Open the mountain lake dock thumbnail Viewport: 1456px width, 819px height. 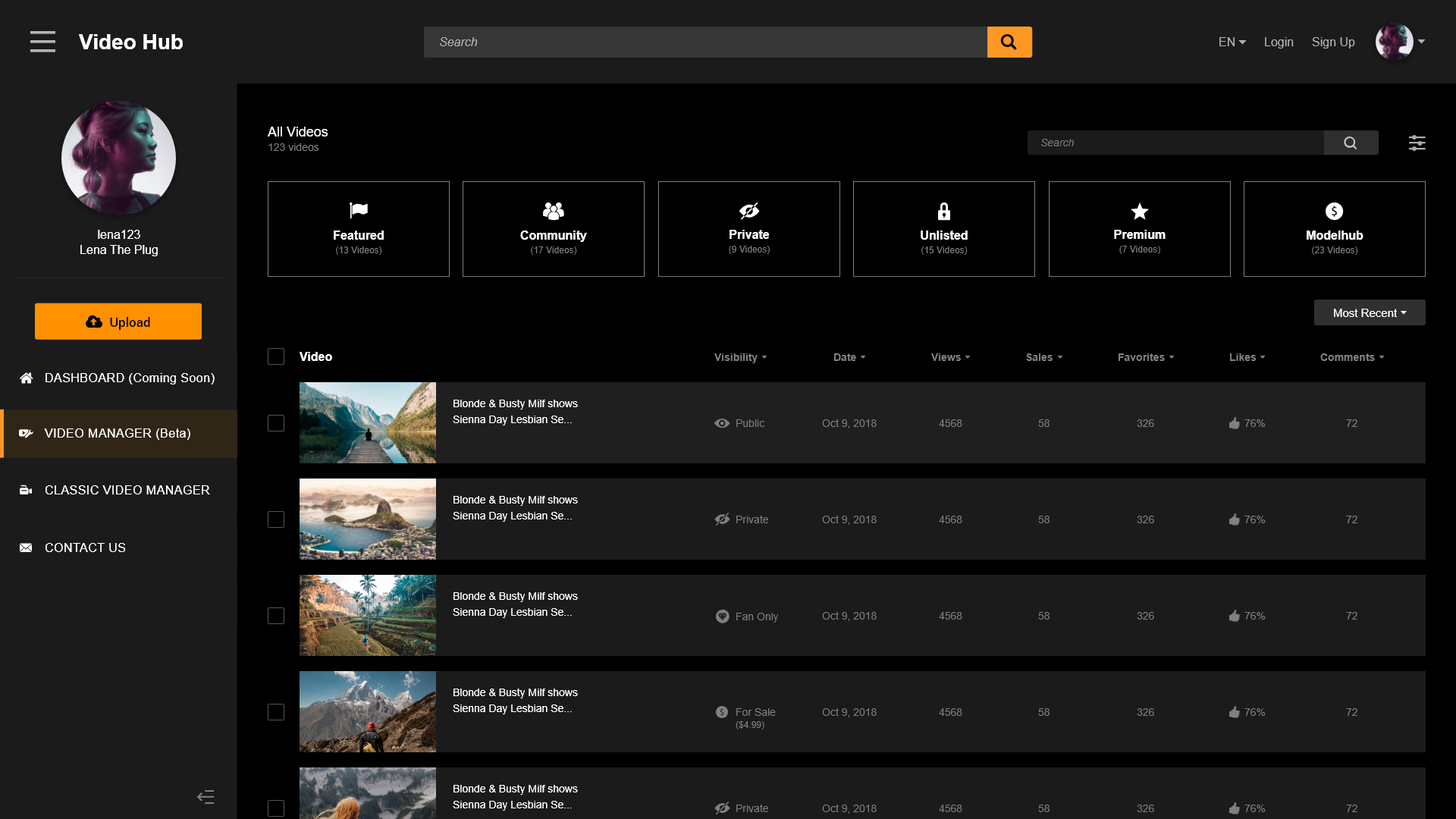click(x=368, y=422)
